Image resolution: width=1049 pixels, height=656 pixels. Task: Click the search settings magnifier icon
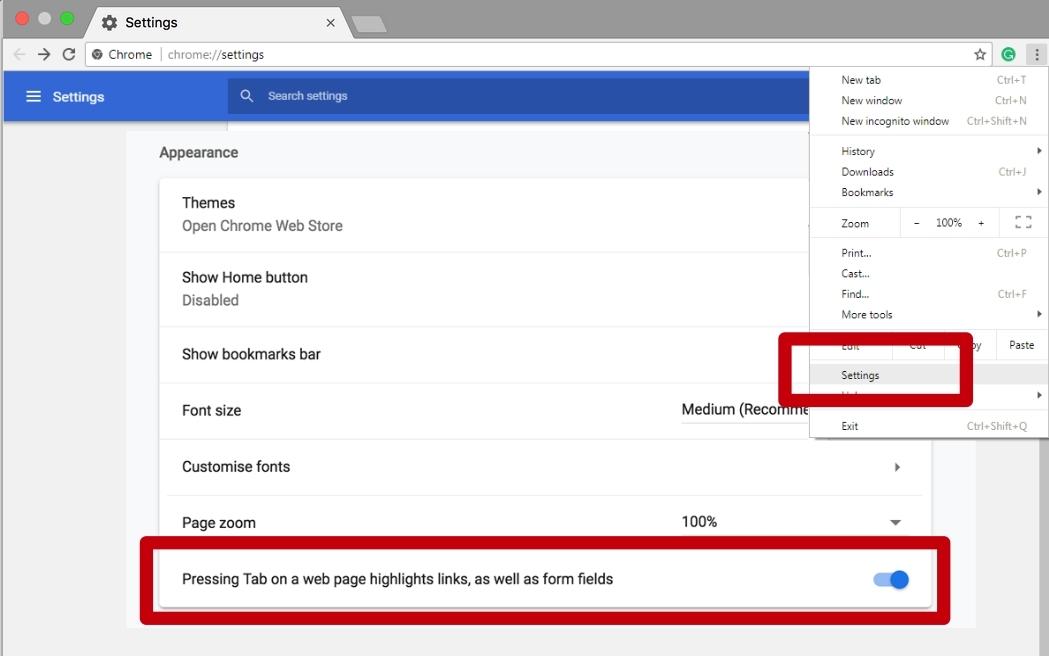point(246,96)
